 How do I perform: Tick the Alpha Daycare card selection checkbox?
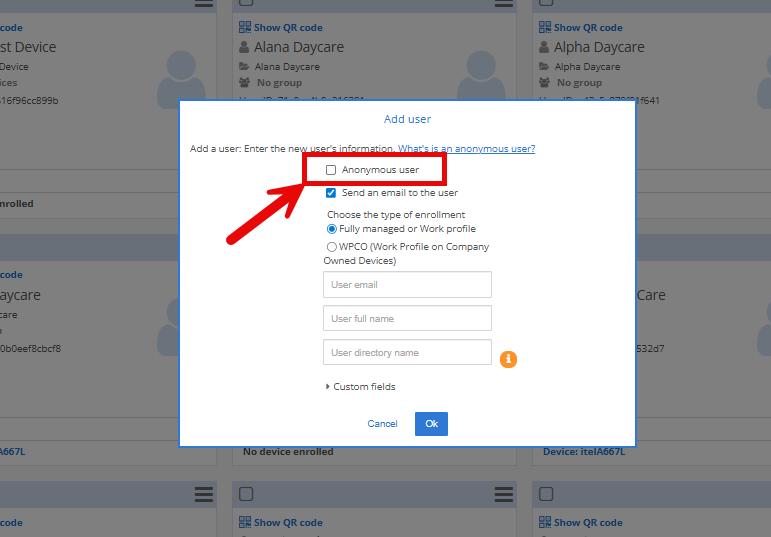[x=546, y=4]
